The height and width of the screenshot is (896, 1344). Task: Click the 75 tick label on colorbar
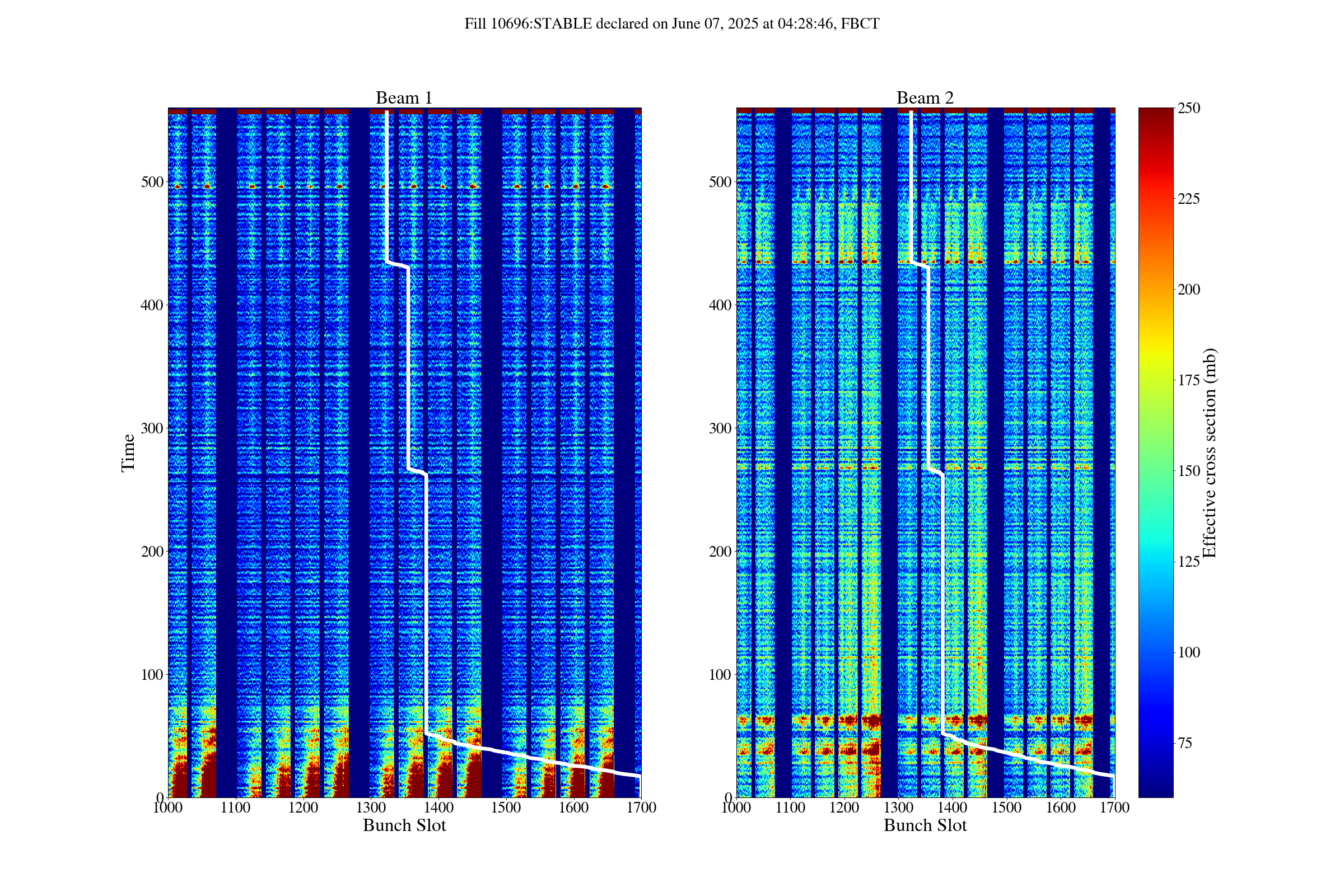tap(1185, 744)
